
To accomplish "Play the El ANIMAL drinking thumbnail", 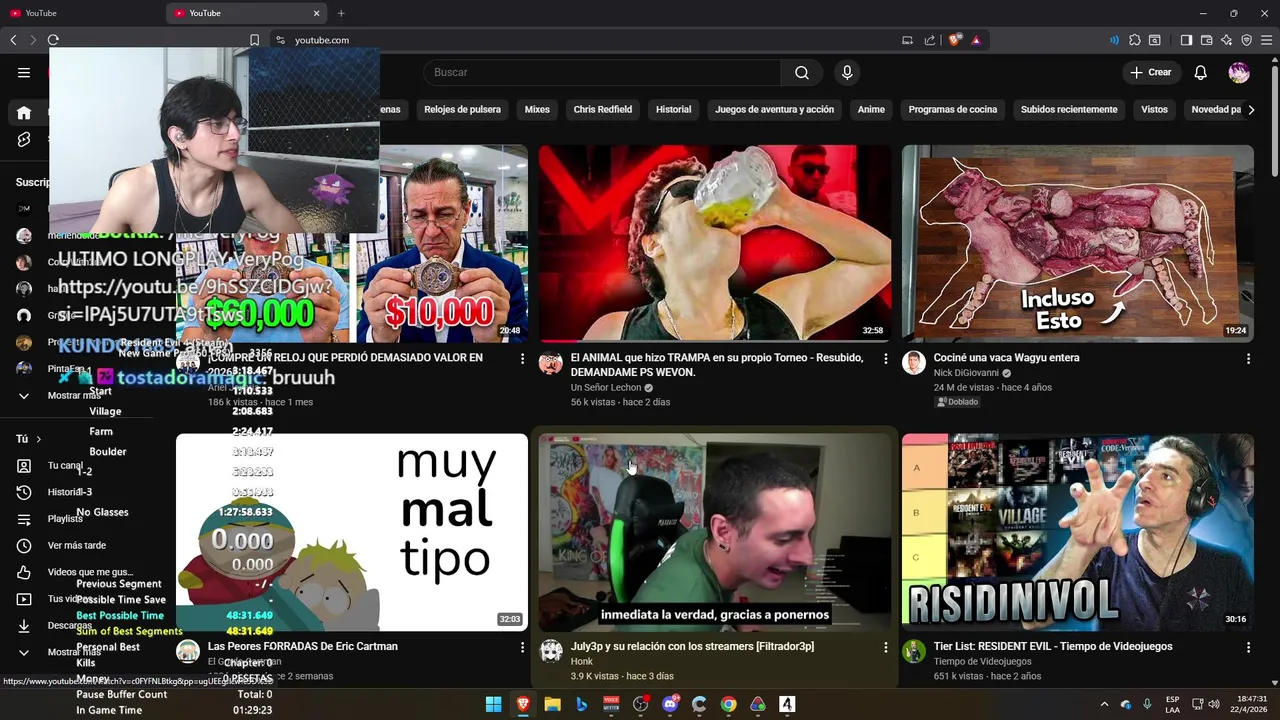I will click(715, 244).
